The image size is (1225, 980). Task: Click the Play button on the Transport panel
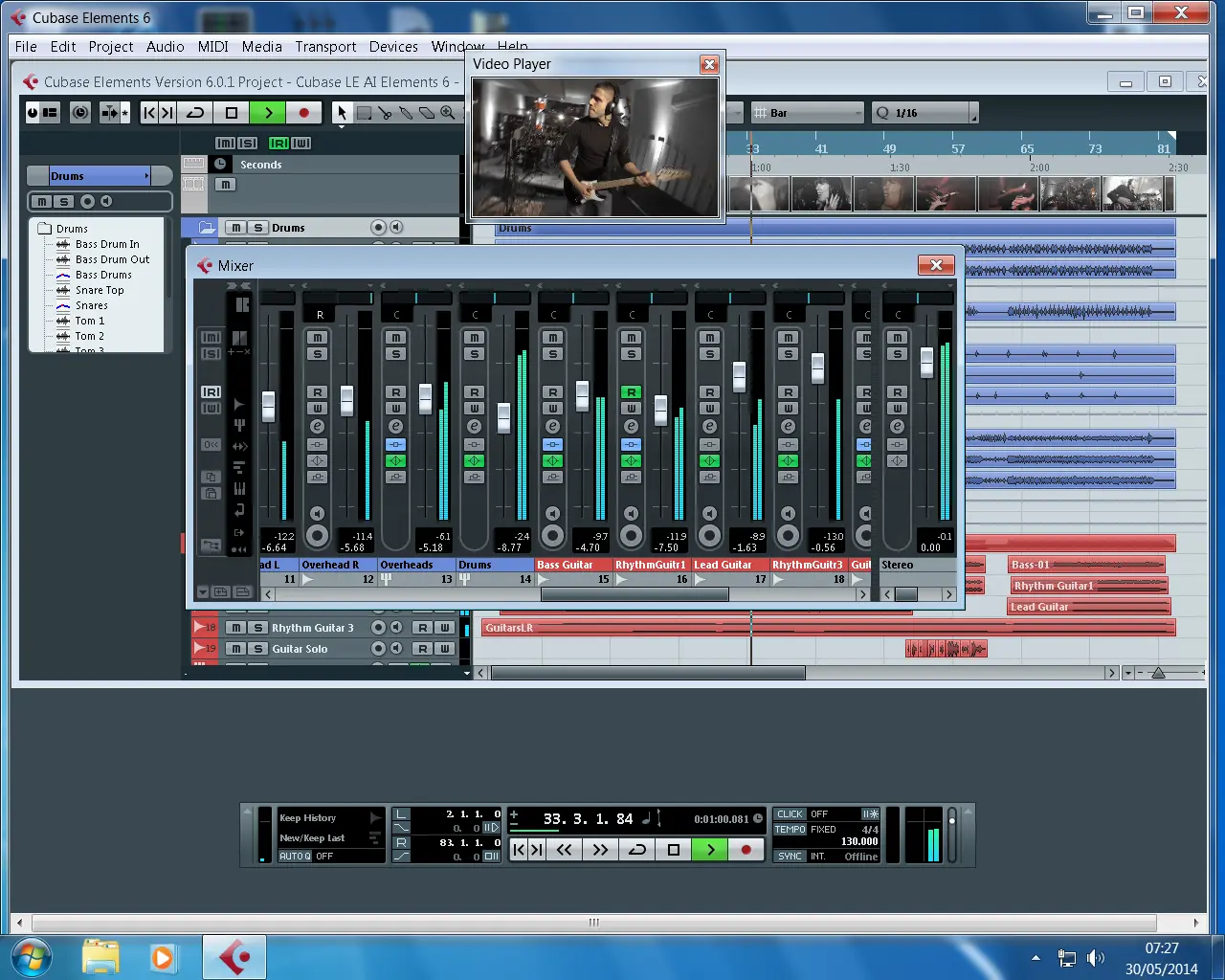pos(710,850)
